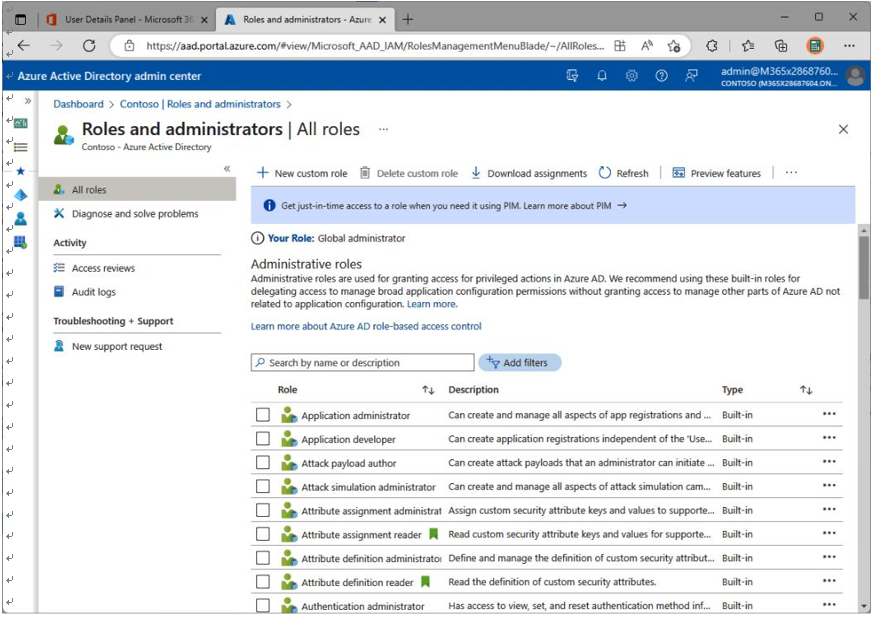
Task: Select All roles in side menu
Action: tap(137, 190)
